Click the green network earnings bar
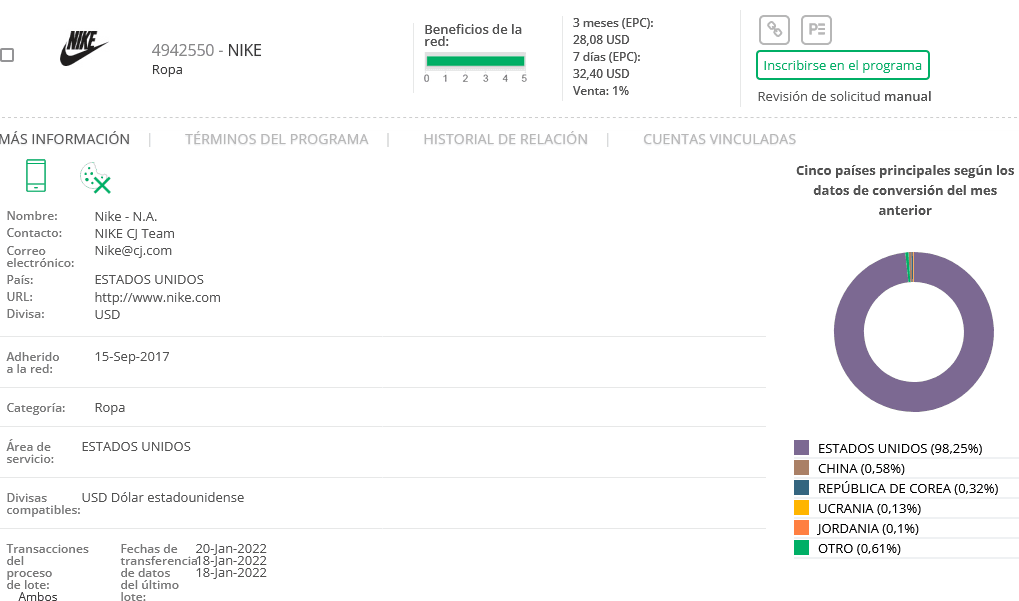This screenshot has height=601, width=1019. [475, 61]
